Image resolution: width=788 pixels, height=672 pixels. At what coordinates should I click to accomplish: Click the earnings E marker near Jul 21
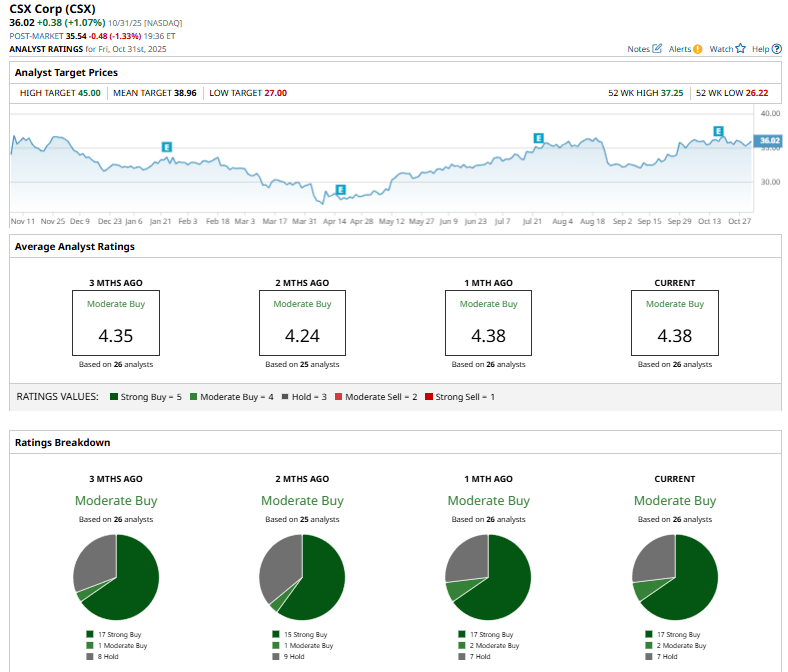538,138
